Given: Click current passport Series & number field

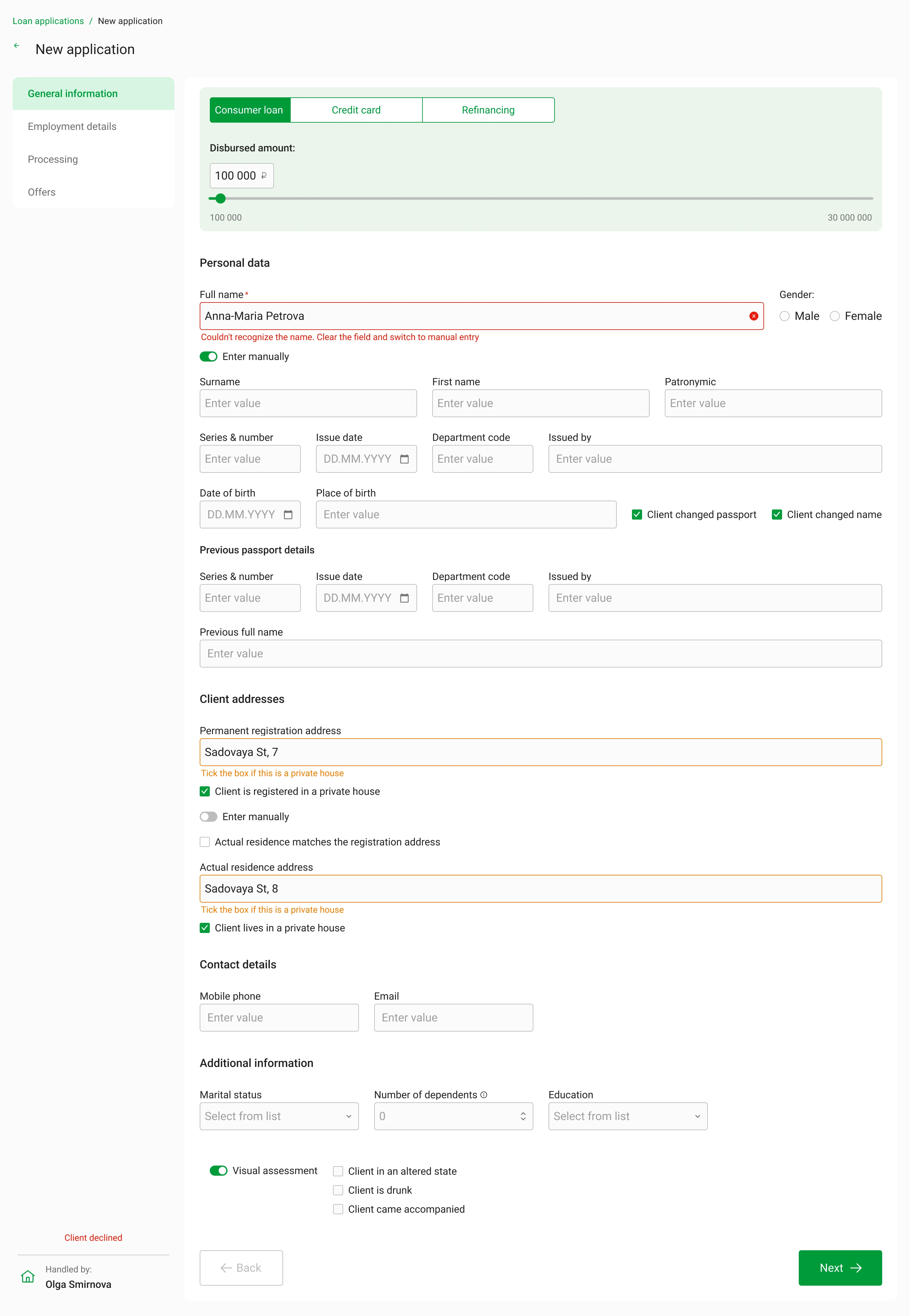Looking at the screenshot, I should click(250, 459).
